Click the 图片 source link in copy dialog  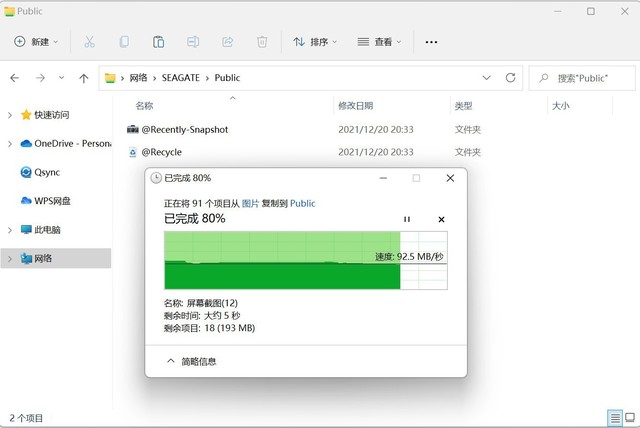pyautogui.click(x=250, y=203)
